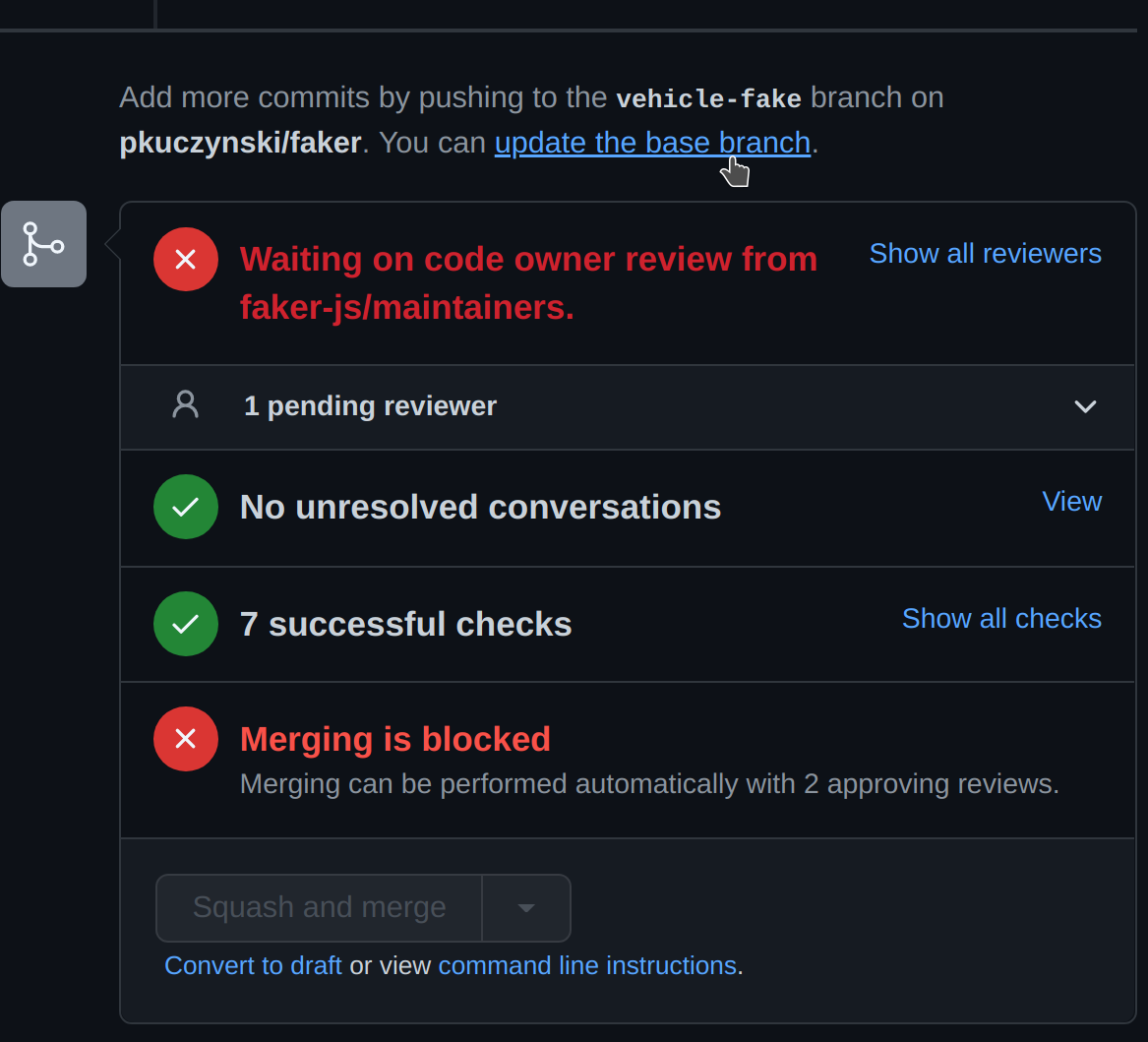Expand the 1 pending reviewer chevron

tap(1084, 405)
